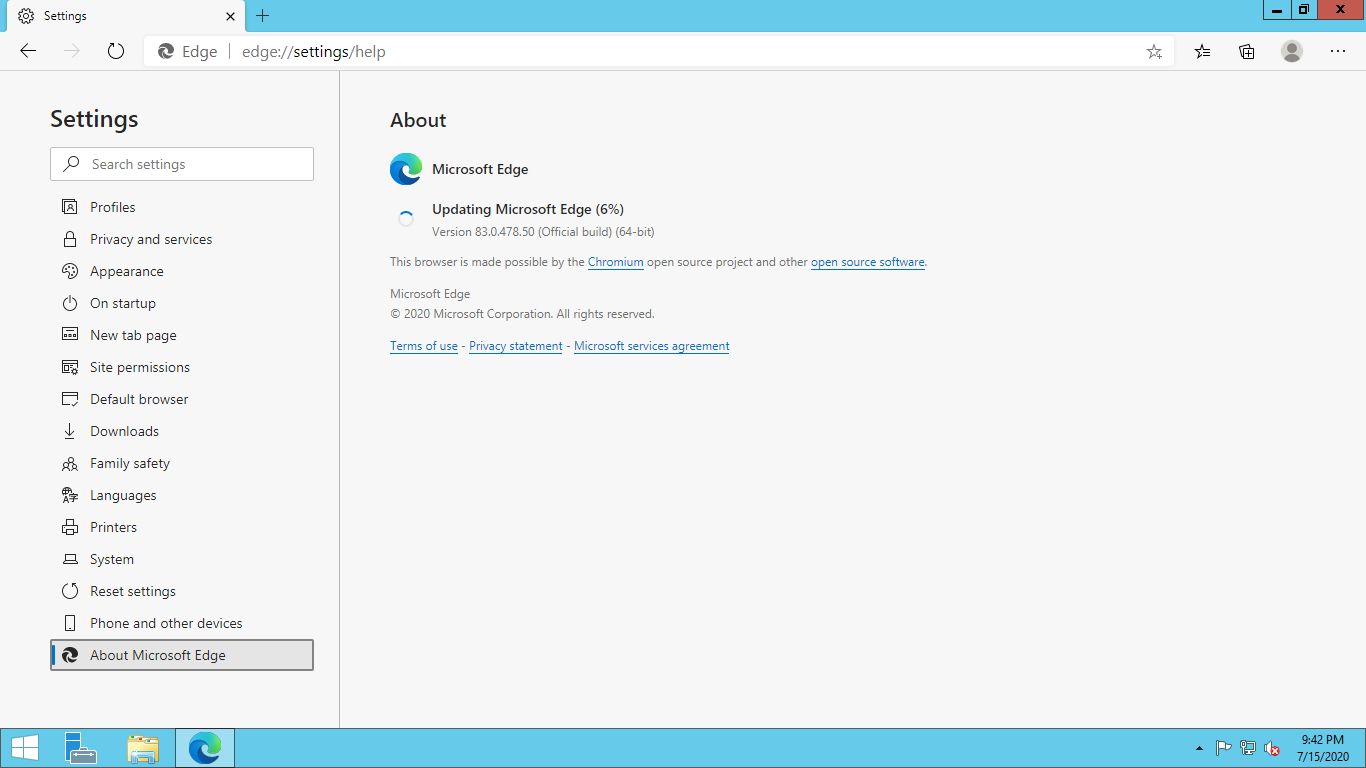The height and width of the screenshot is (768, 1366).
Task: Open the Downloads settings section
Action: [182, 431]
